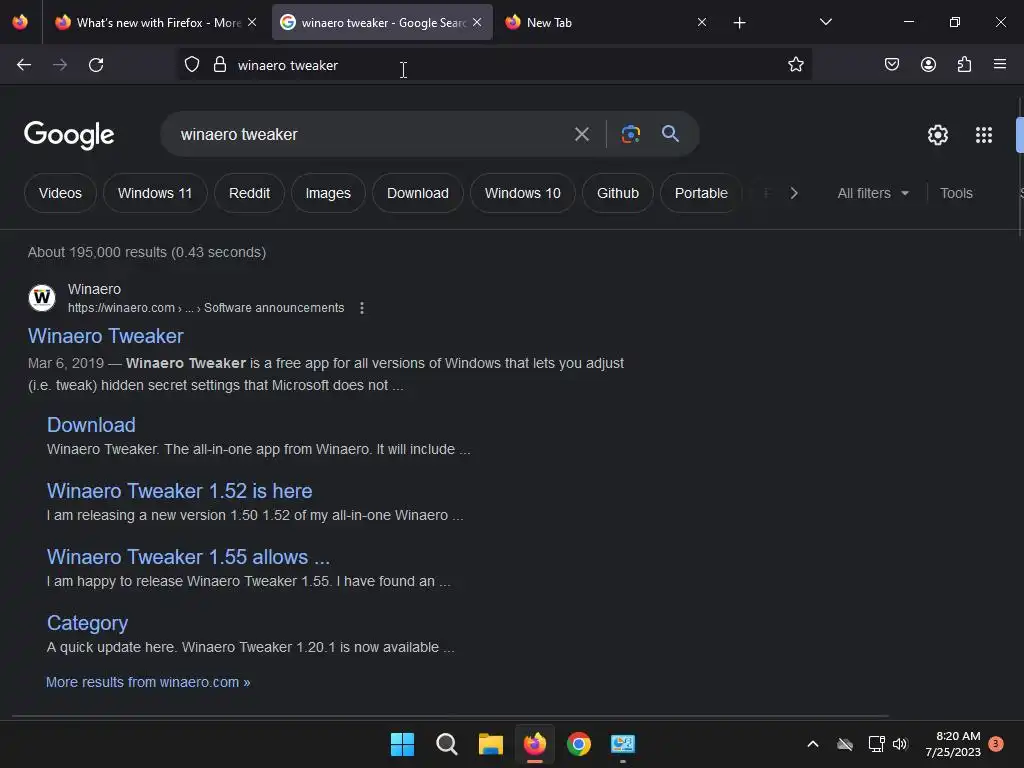Focus the Google search input field
Screen dimensions: 1024x768
[x=372, y=135]
